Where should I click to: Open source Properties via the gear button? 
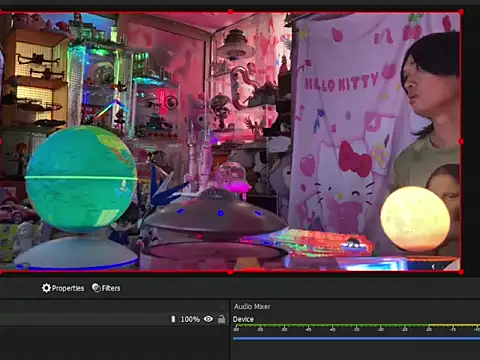[63, 288]
